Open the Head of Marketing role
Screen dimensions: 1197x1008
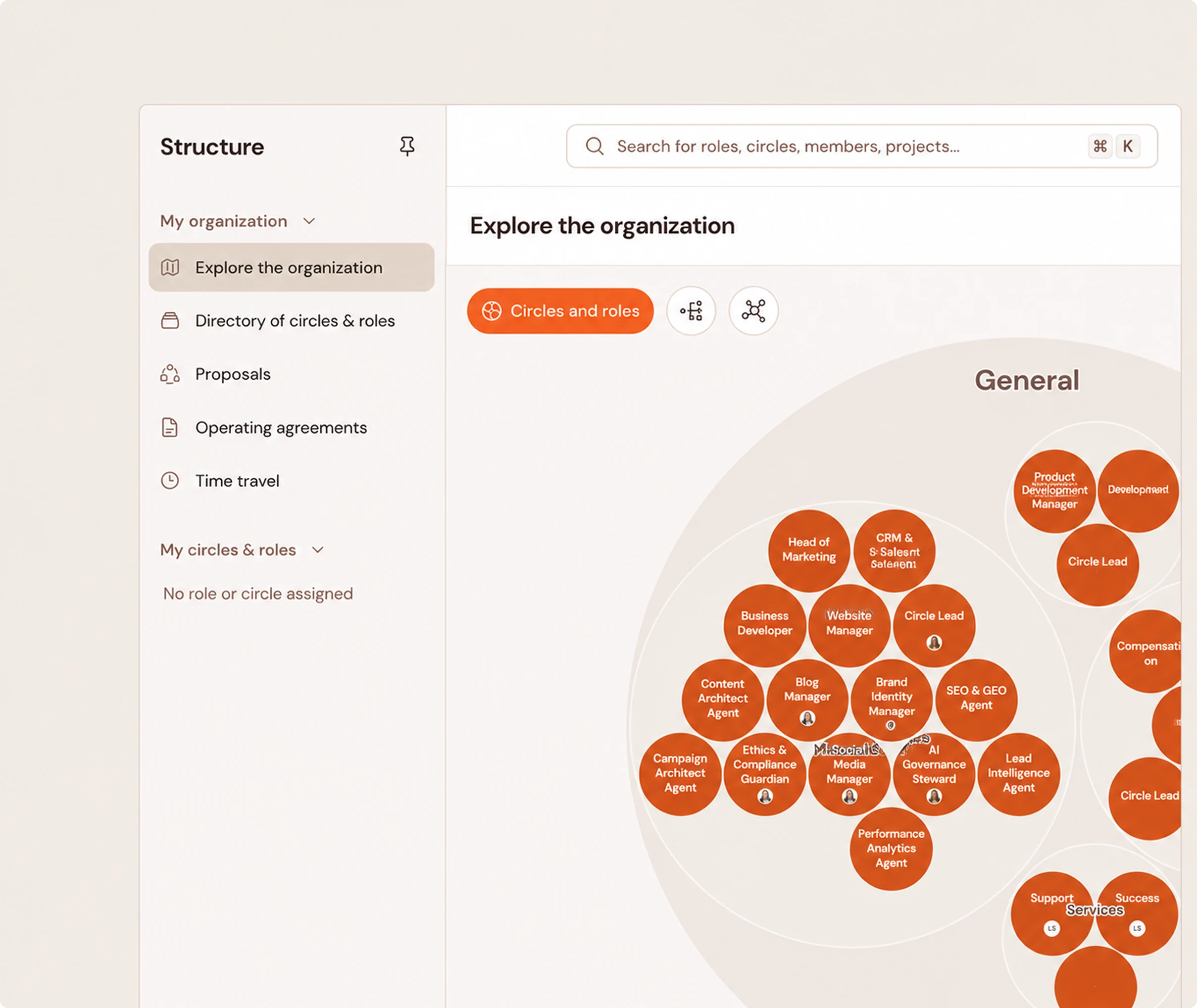tap(809, 550)
